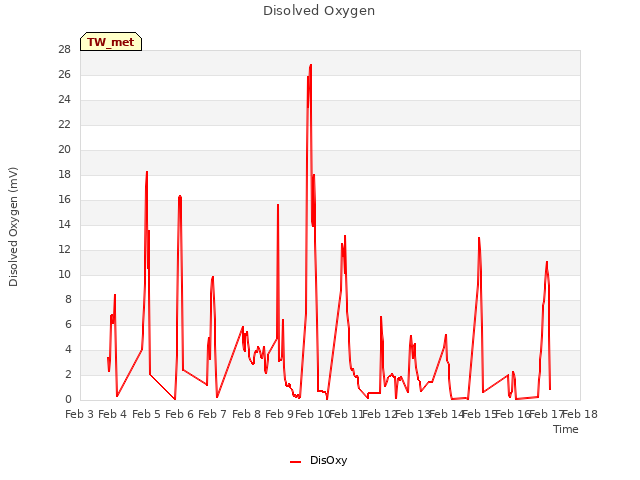Click the Feb 7 x-axis tick label
Viewport: 640px width, 480px height.
pos(212,414)
